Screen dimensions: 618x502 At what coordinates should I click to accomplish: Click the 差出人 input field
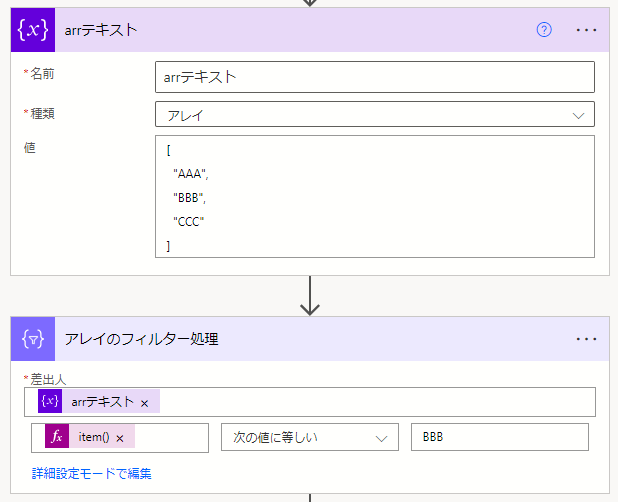[310, 402]
